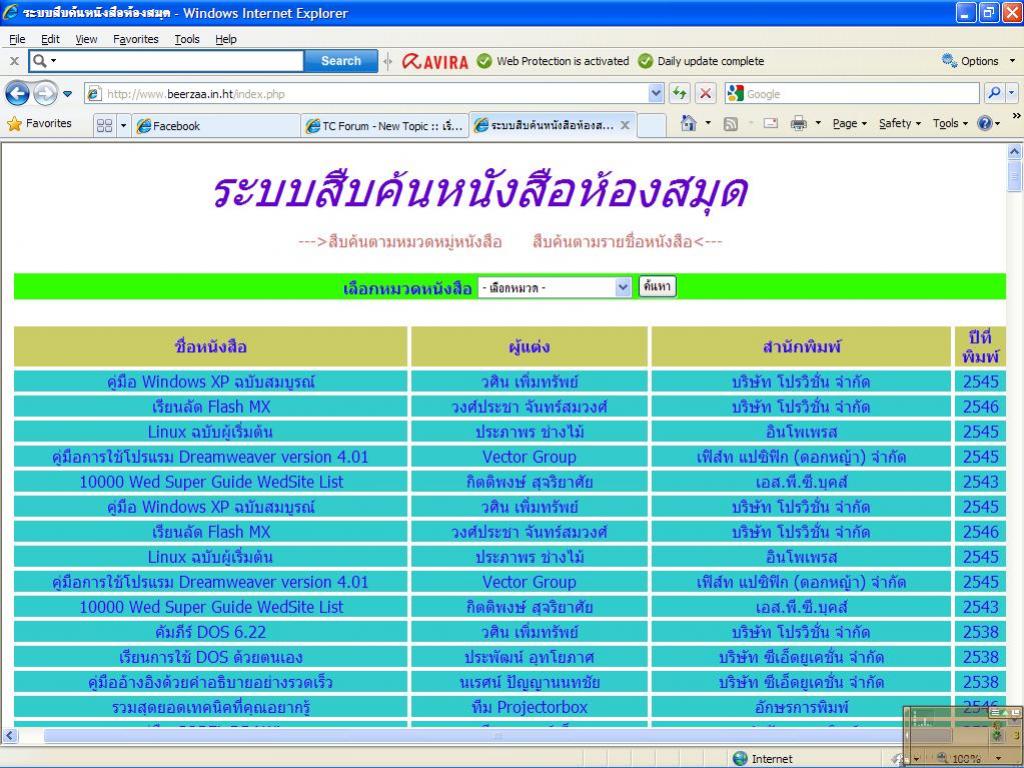The image size is (1024, 768).
Task: Click 'อักษรการพิมพ์' publisher cell
Action: [x=801, y=707]
